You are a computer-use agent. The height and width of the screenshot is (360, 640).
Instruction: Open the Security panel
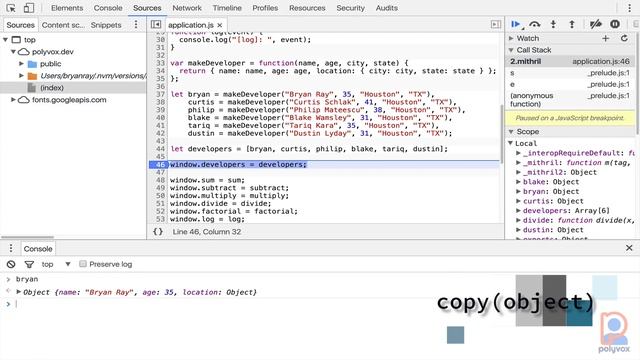click(350, 8)
